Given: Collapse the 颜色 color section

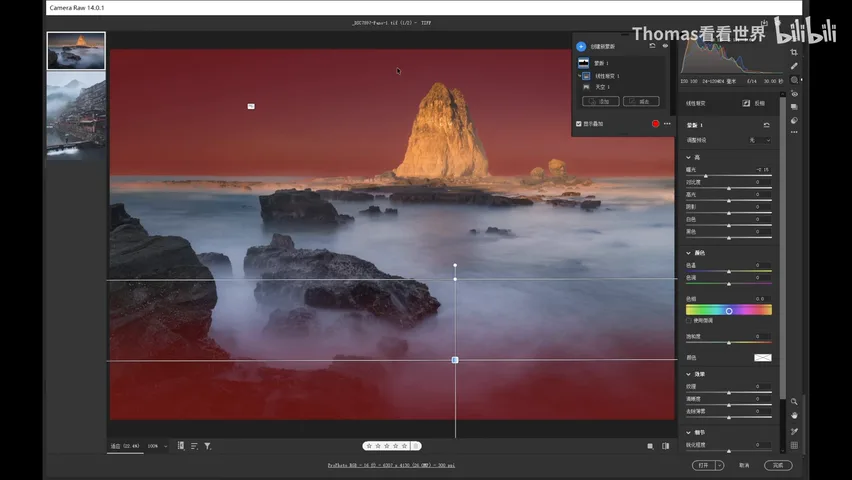Looking at the screenshot, I should (x=688, y=253).
